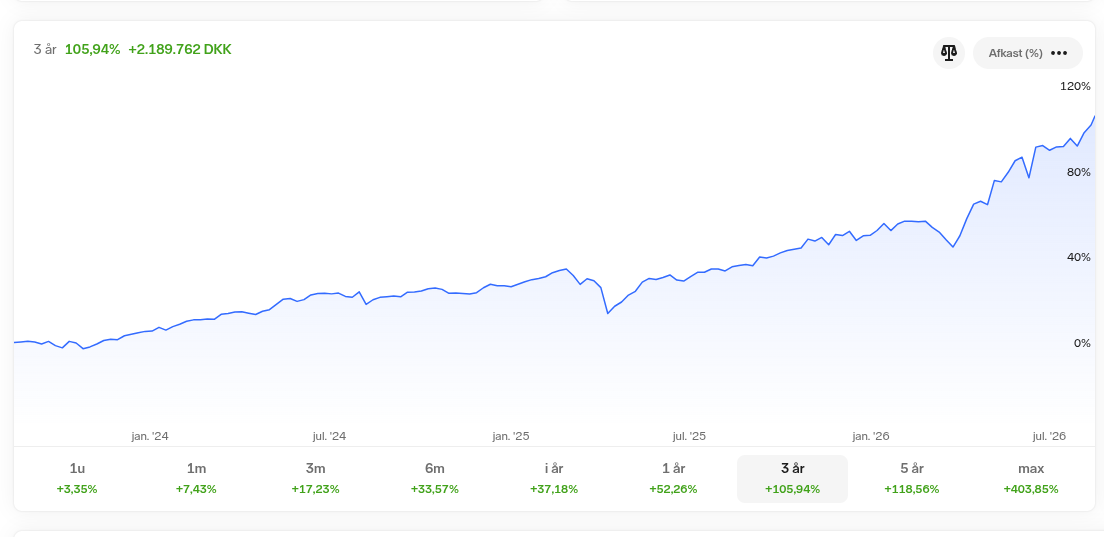The image size is (1104, 537).
Task: Click the jul. '24 axis marker
Action: [330, 436]
